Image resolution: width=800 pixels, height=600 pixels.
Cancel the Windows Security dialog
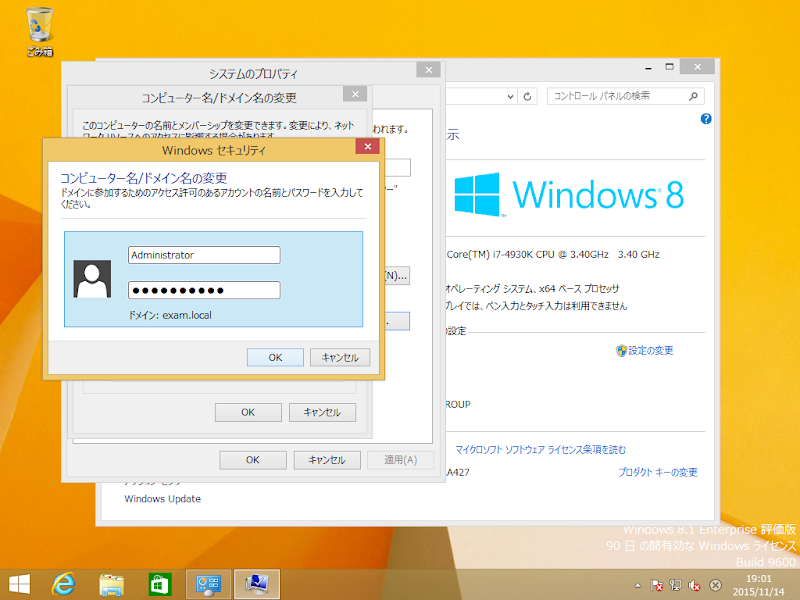click(340, 358)
